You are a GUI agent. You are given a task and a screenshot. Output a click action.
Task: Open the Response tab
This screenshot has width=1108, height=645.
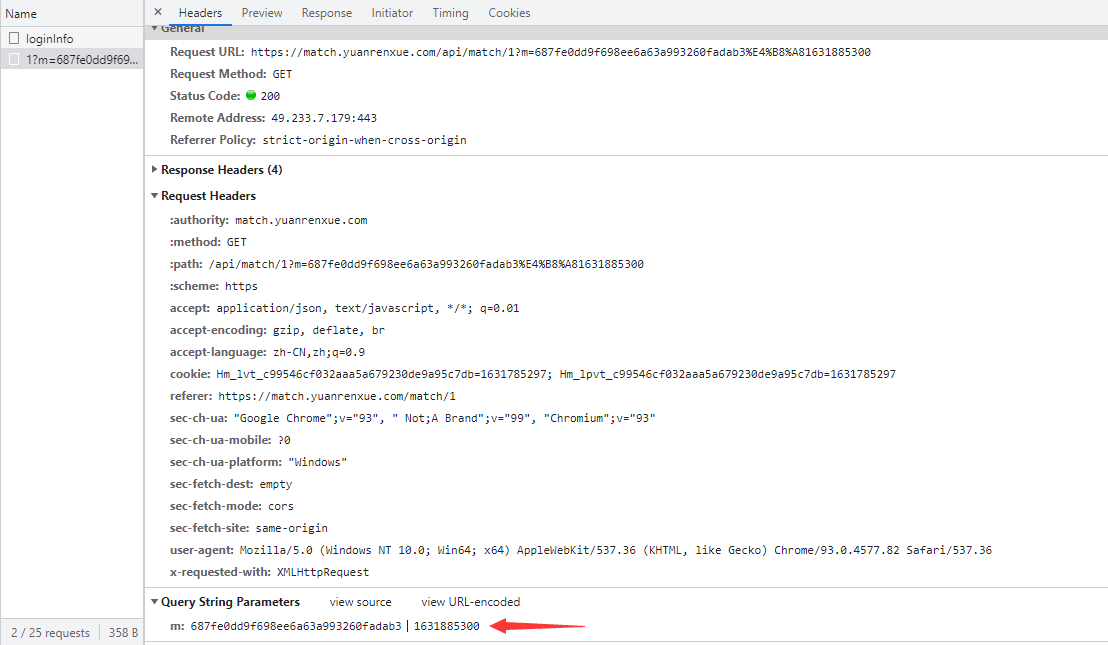(326, 13)
